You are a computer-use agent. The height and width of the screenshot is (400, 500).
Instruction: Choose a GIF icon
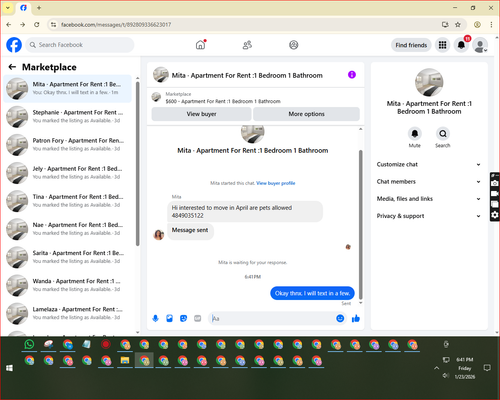pos(198,319)
